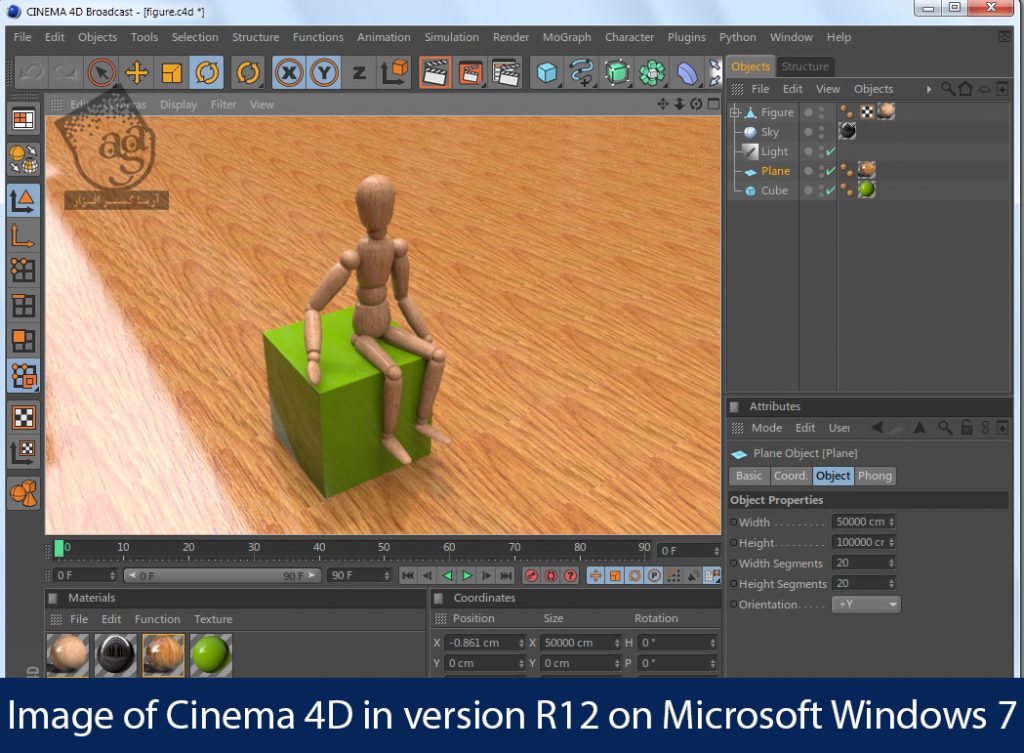This screenshot has width=1024, height=753.
Task: Toggle Cube enabled checkmark
Action: click(831, 191)
